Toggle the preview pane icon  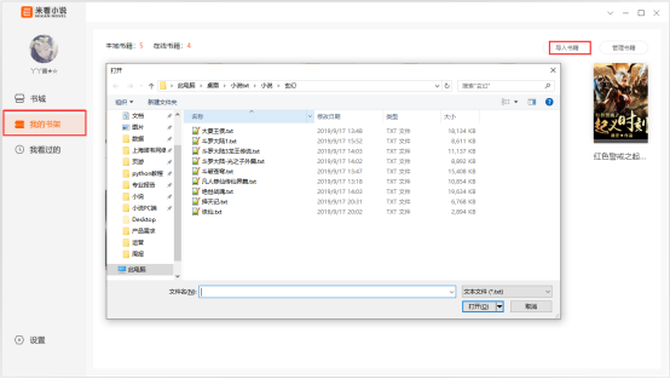point(532,102)
